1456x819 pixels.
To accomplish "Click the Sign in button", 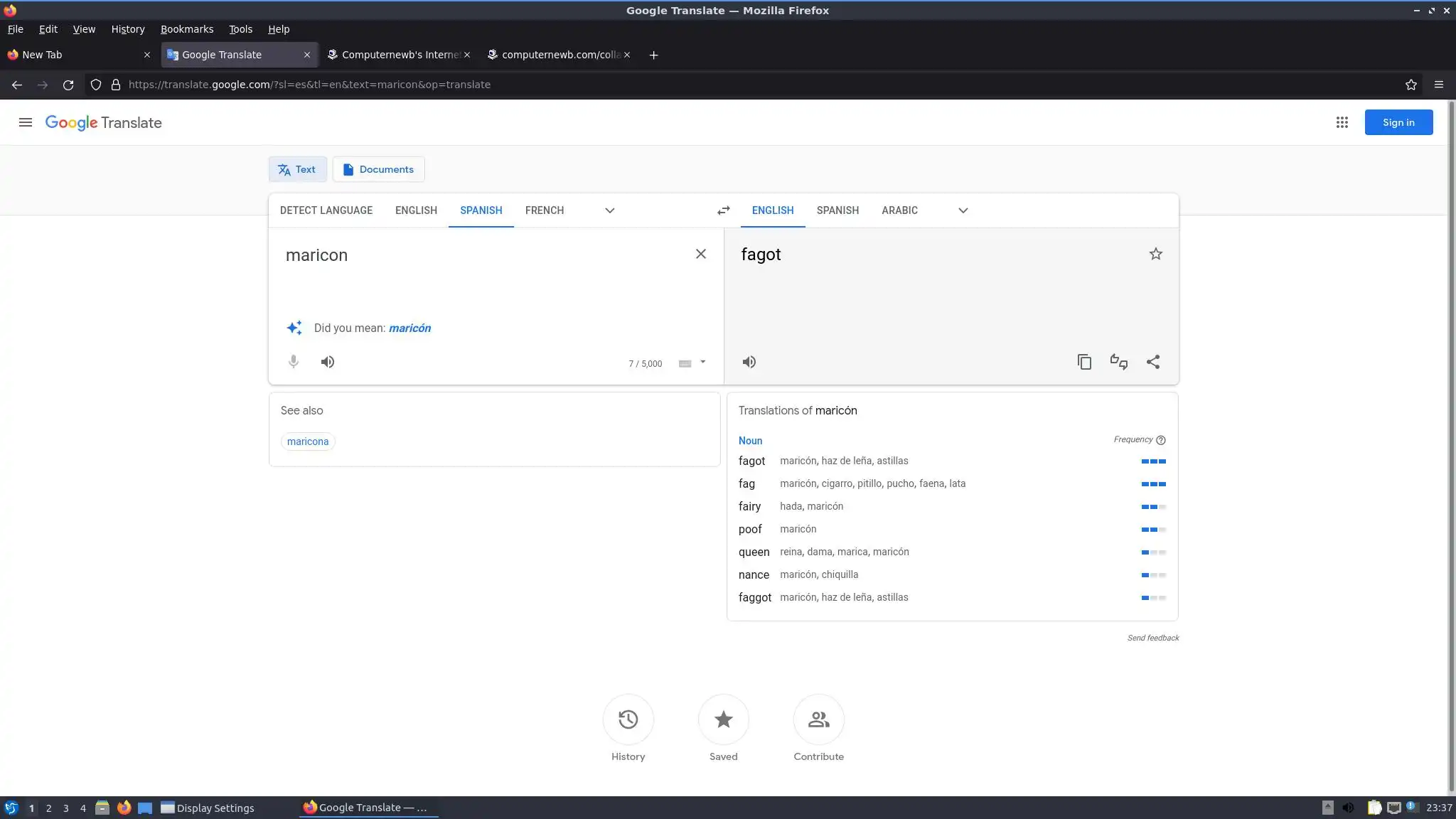I will [1398, 122].
